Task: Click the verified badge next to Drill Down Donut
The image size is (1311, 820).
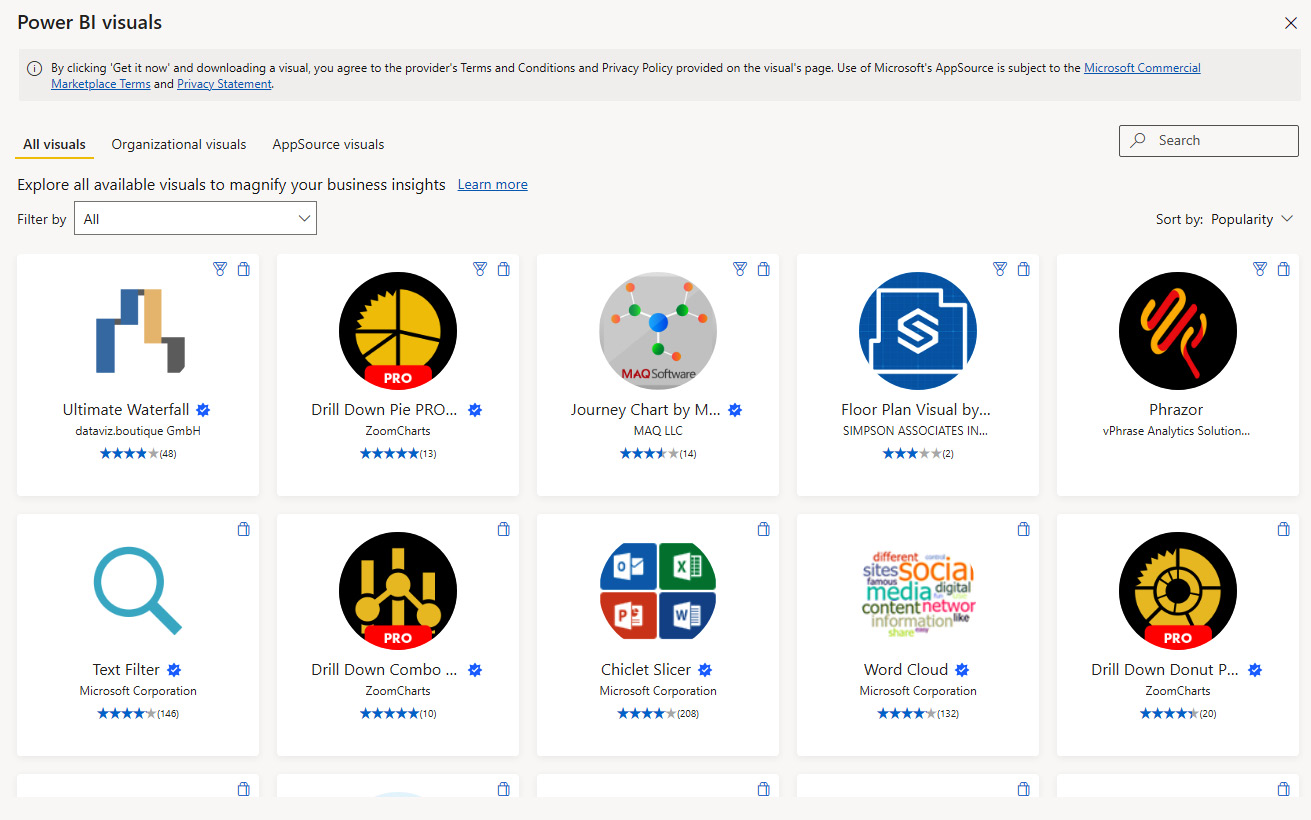Action: 1255,670
